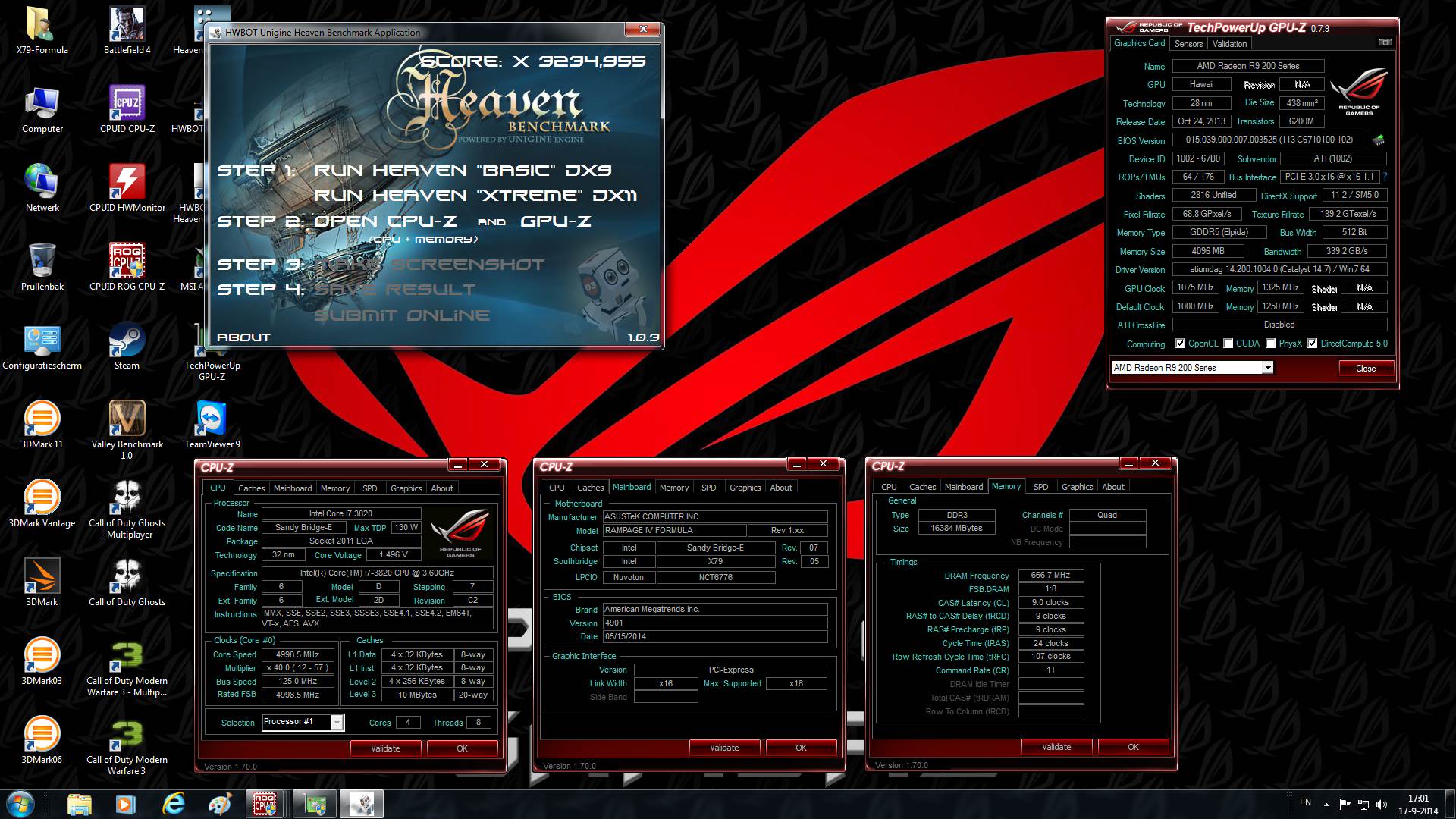Click GPU Clock value 1075 MHz
The width and height of the screenshot is (1456, 819).
point(1196,288)
